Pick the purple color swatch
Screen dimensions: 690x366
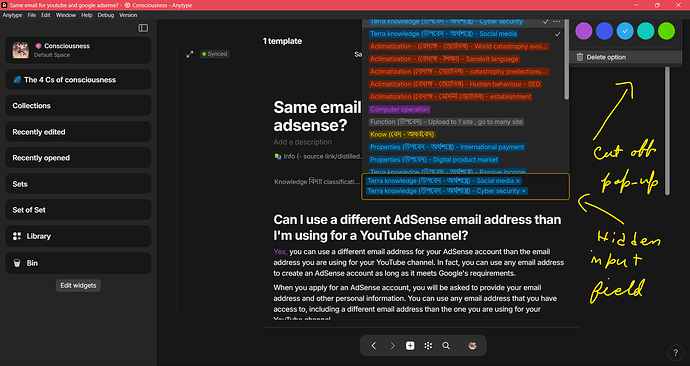[x=584, y=31]
